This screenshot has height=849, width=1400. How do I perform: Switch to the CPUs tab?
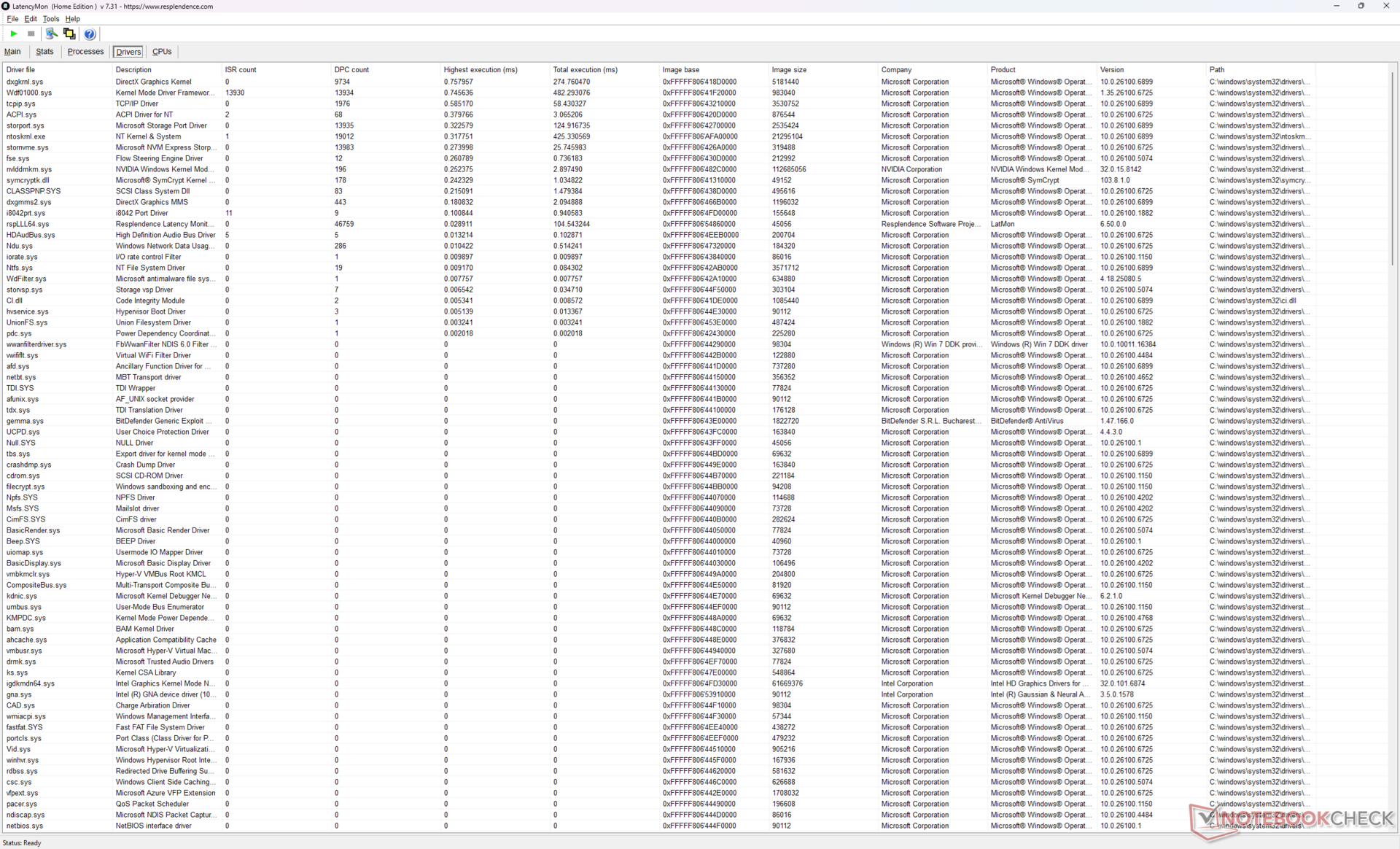pos(161,52)
